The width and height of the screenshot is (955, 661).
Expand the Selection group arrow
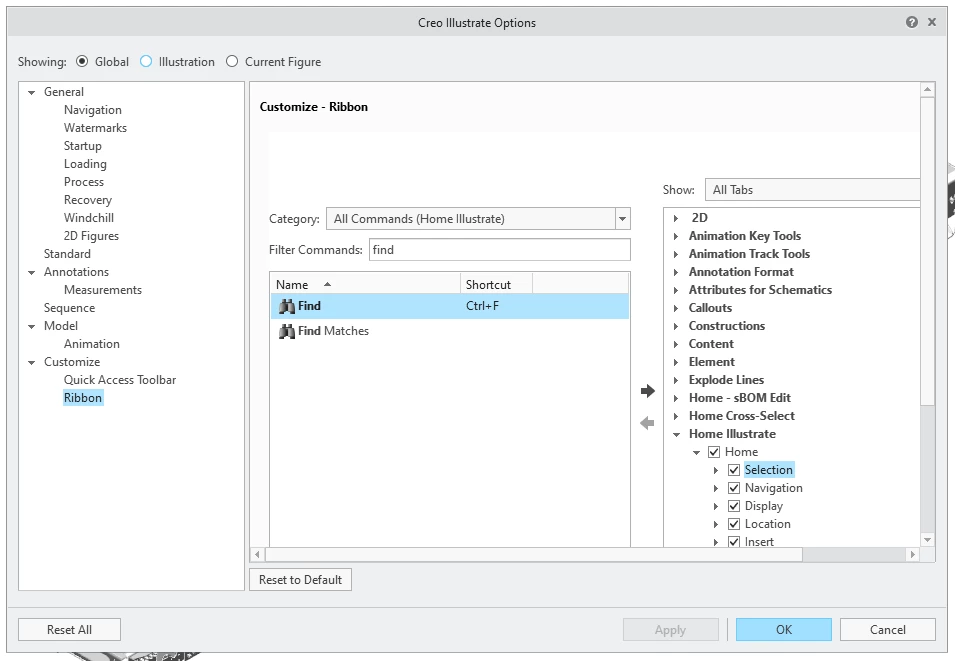click(716, 470)
